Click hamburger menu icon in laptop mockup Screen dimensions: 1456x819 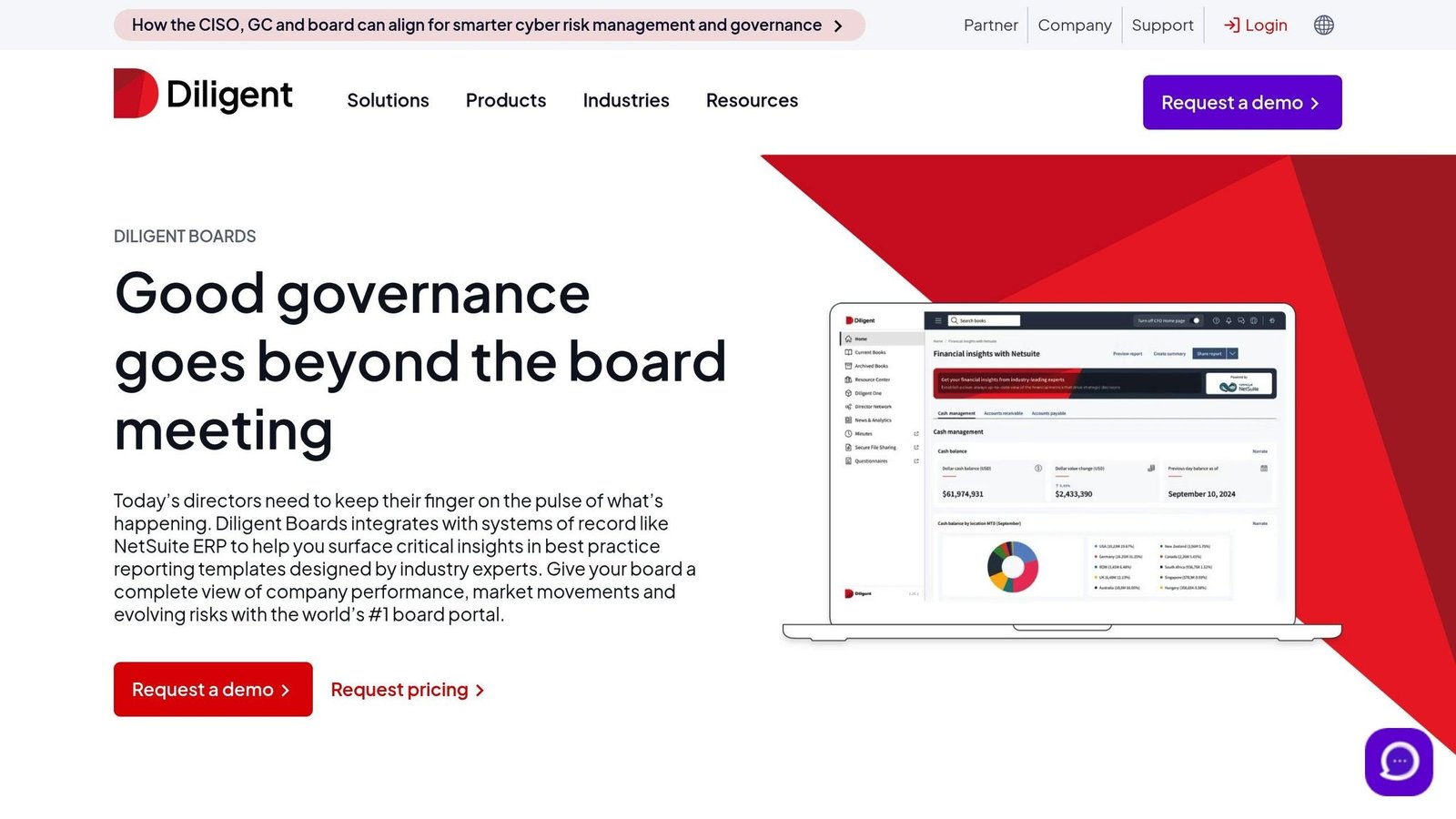tap(938, 320)
